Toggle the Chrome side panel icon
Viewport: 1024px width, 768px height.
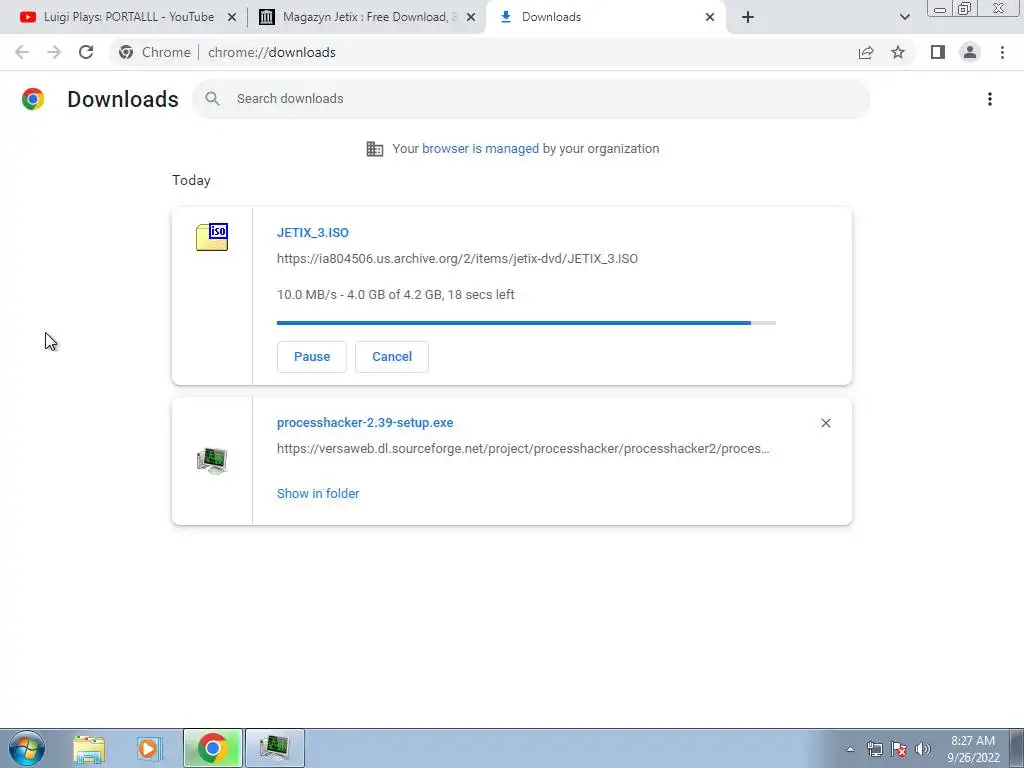coord(938,52)
